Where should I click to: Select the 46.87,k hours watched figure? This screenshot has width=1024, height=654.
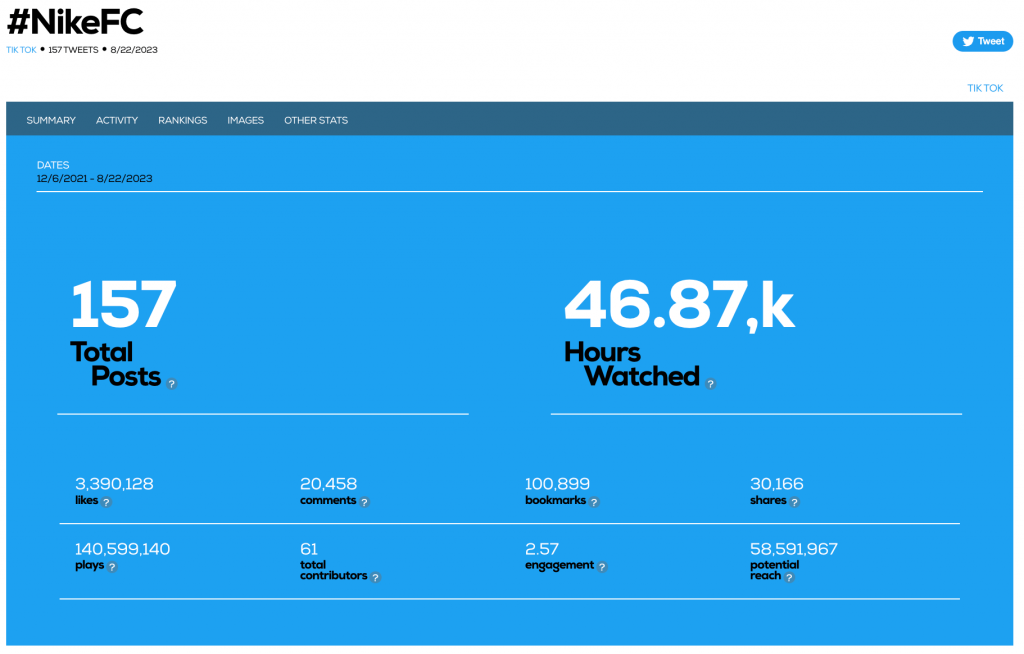coord(679,304)
